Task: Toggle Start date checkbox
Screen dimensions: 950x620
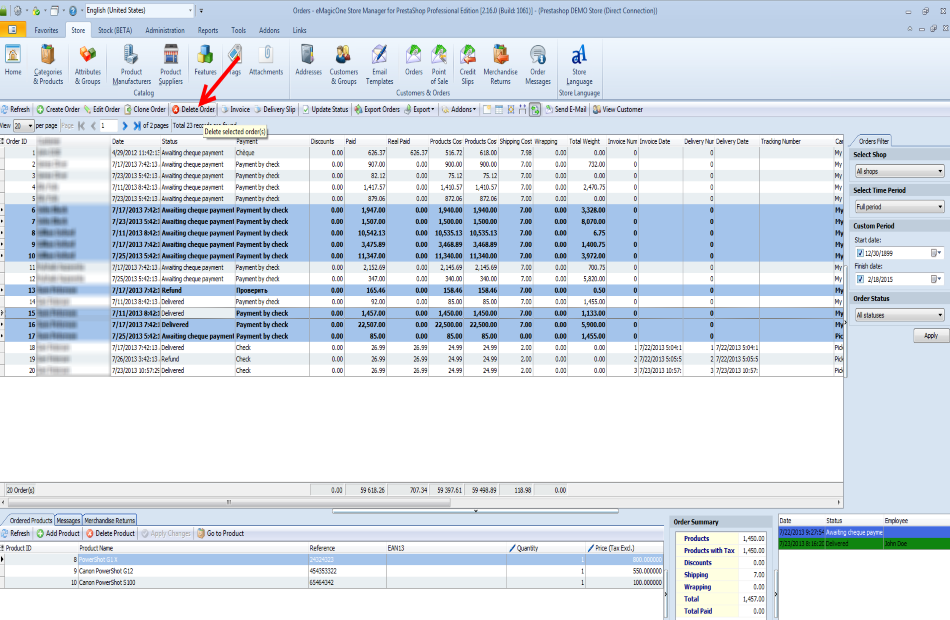Action: click(860, 253)
